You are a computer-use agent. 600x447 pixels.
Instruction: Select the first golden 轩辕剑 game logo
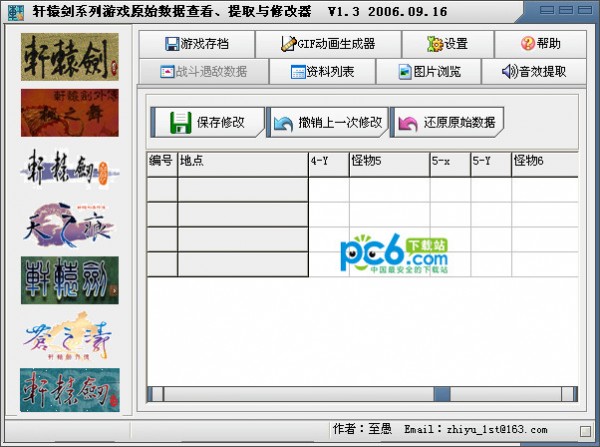(x=70, y=57)
